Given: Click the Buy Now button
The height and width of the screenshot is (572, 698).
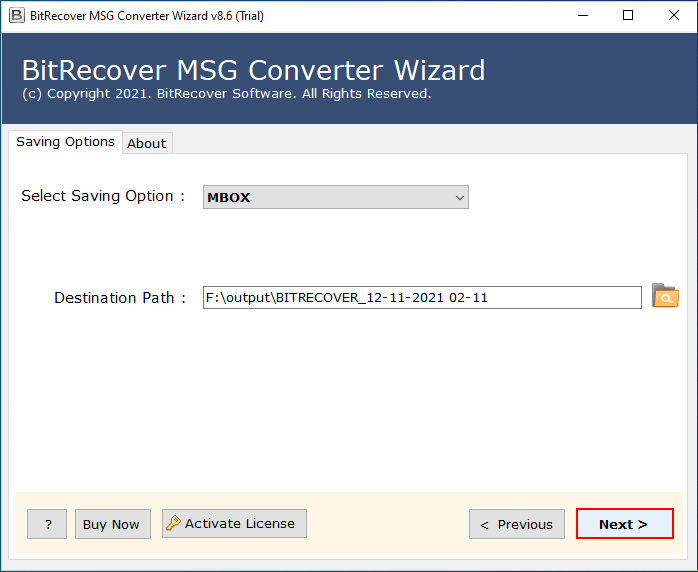Looking at the screenshot, I should tap(113, 524).
